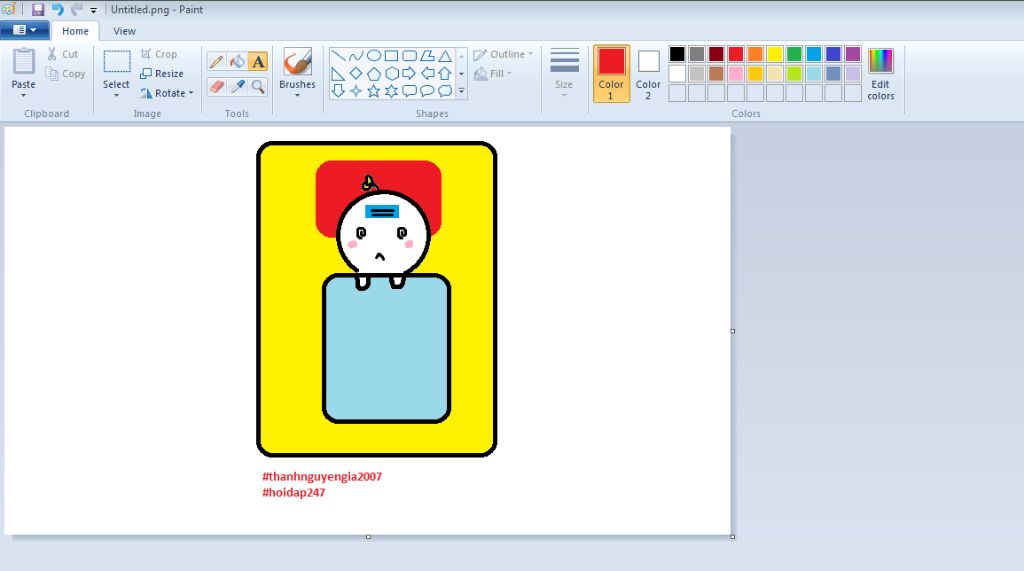Viewport: 1024px width, 571px height.
Task: Choose the Rectangle shape
Action: (x=391, y=56)
